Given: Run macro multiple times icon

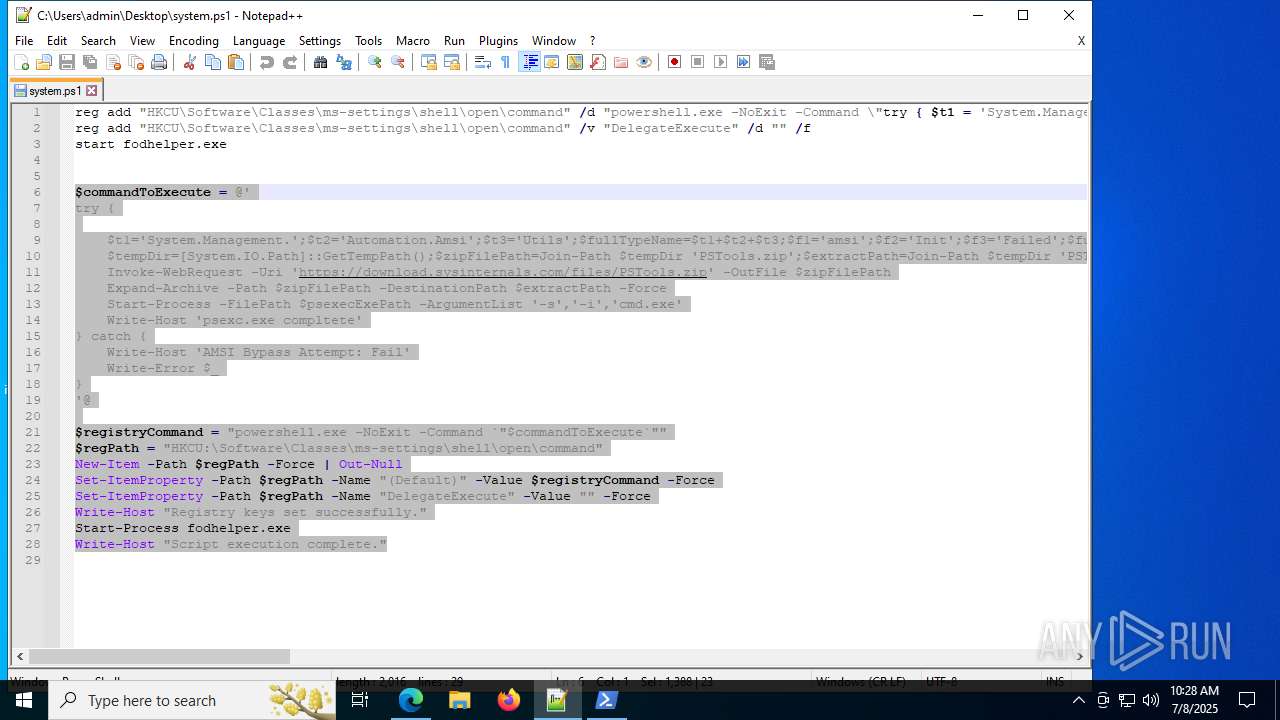Looking at the screenshot, I should pos(744,62).
